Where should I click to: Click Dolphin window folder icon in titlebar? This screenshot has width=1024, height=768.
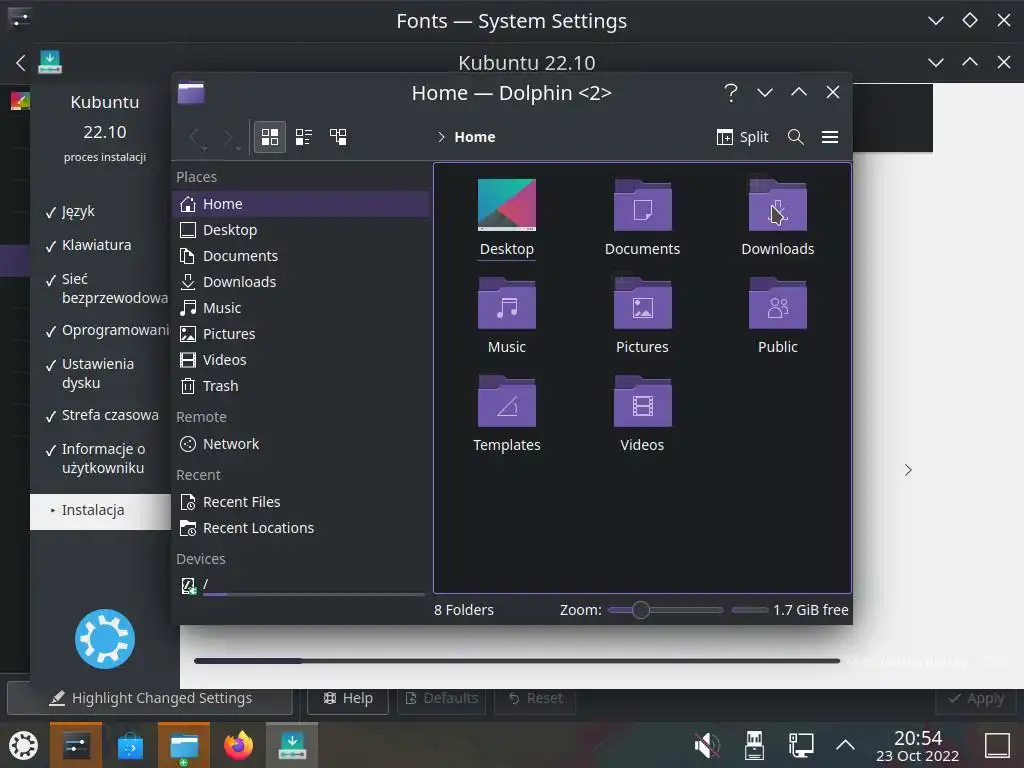point(191,93)
